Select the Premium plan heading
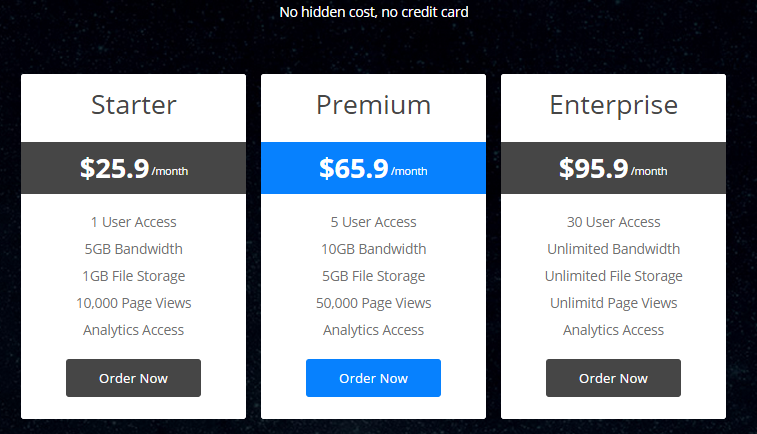Image resolution: width=757 pixels, height=434 pixels. tap(373, 105)
